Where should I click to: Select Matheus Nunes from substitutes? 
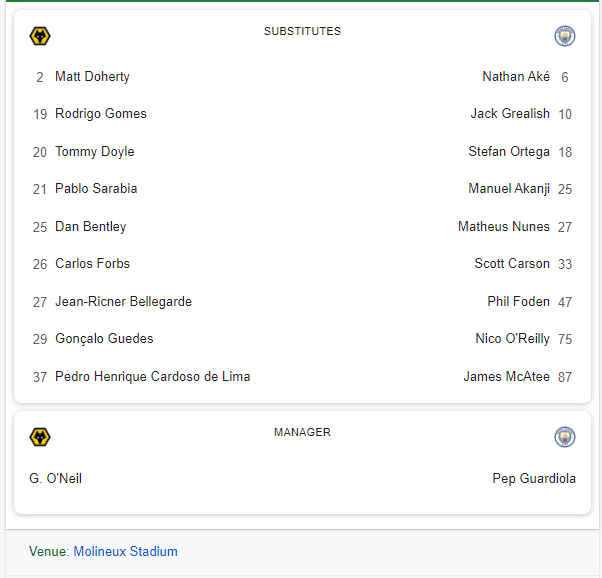click(503, 227)
